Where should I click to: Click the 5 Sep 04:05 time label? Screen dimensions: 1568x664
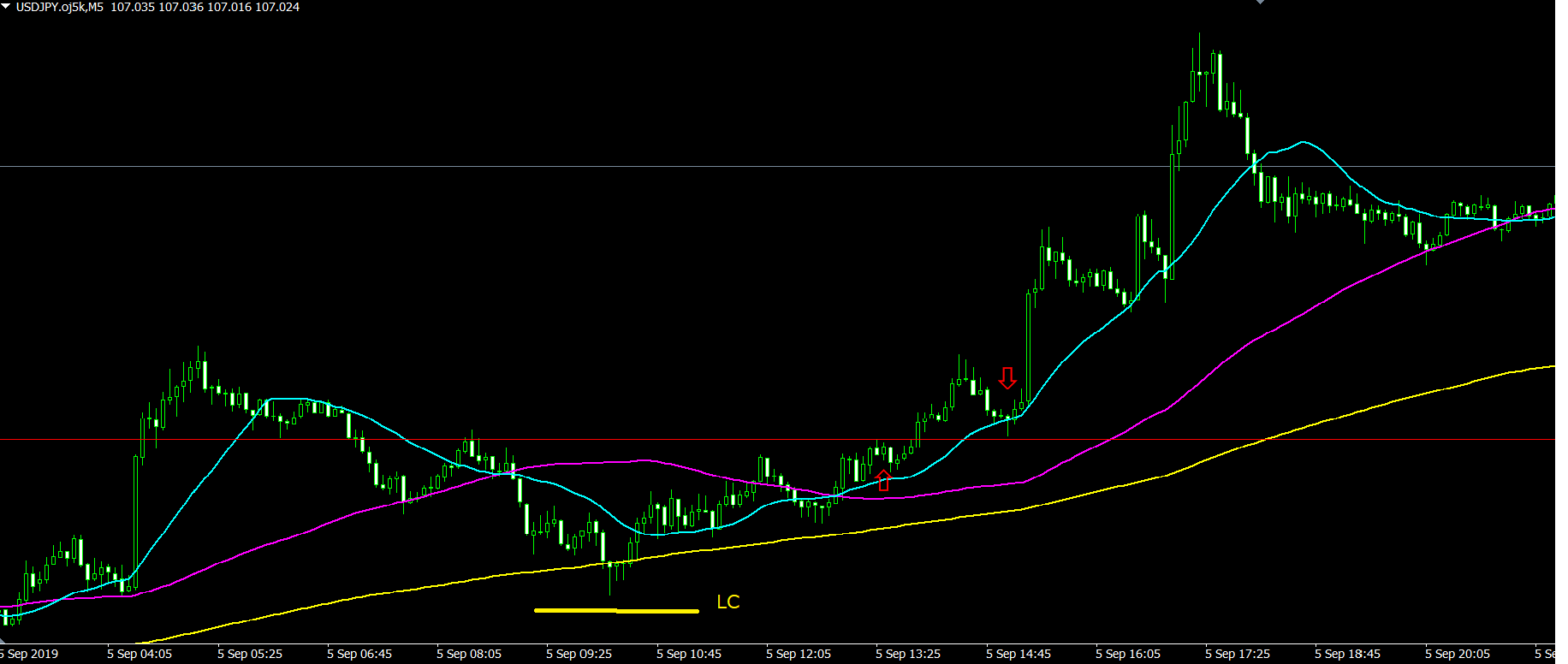click(x=140, y=654)
